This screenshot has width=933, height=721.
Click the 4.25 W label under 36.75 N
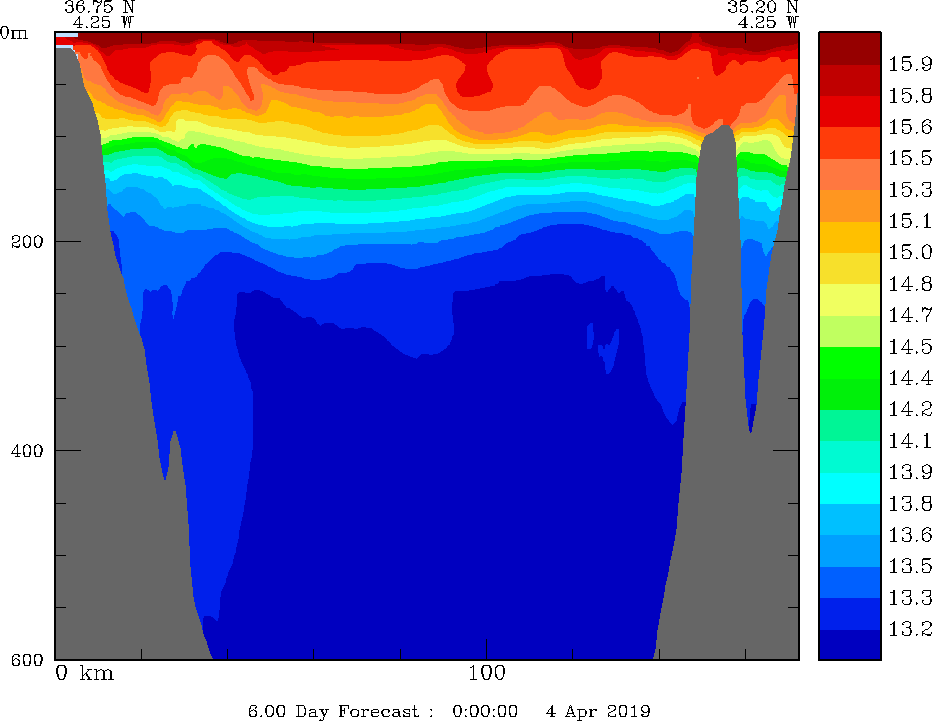tap(104, 23)
